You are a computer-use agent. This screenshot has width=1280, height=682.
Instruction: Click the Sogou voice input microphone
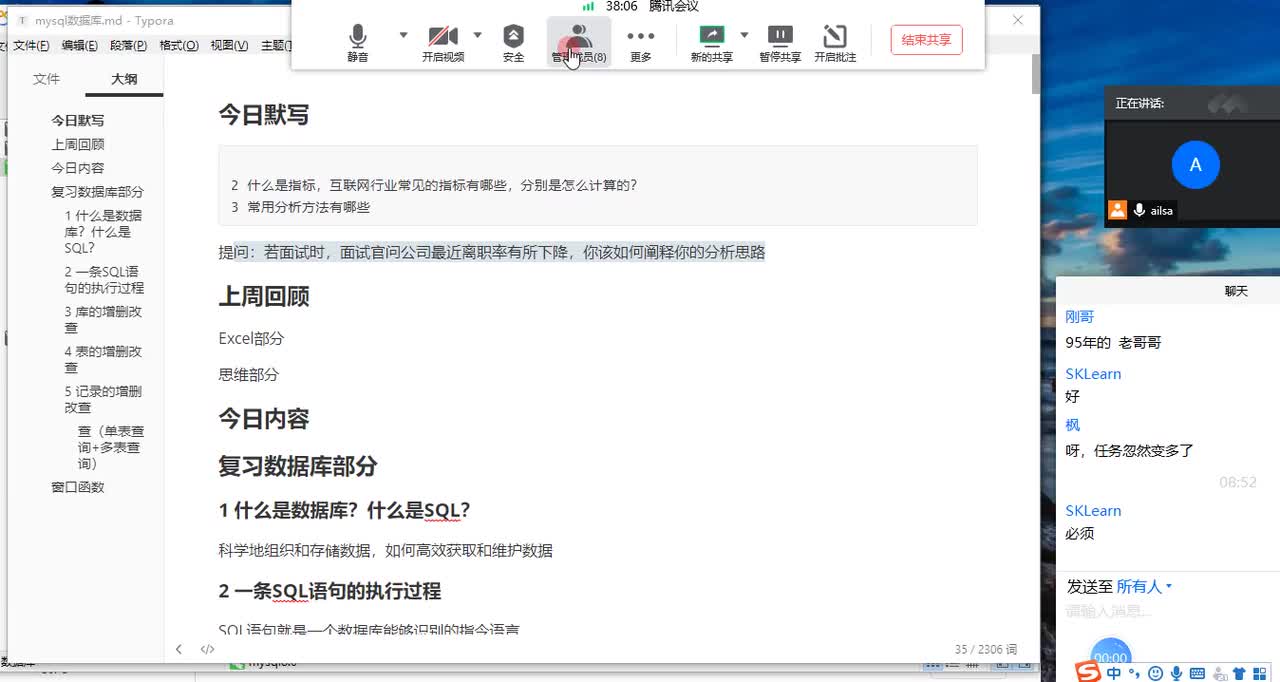[1177, 673]
